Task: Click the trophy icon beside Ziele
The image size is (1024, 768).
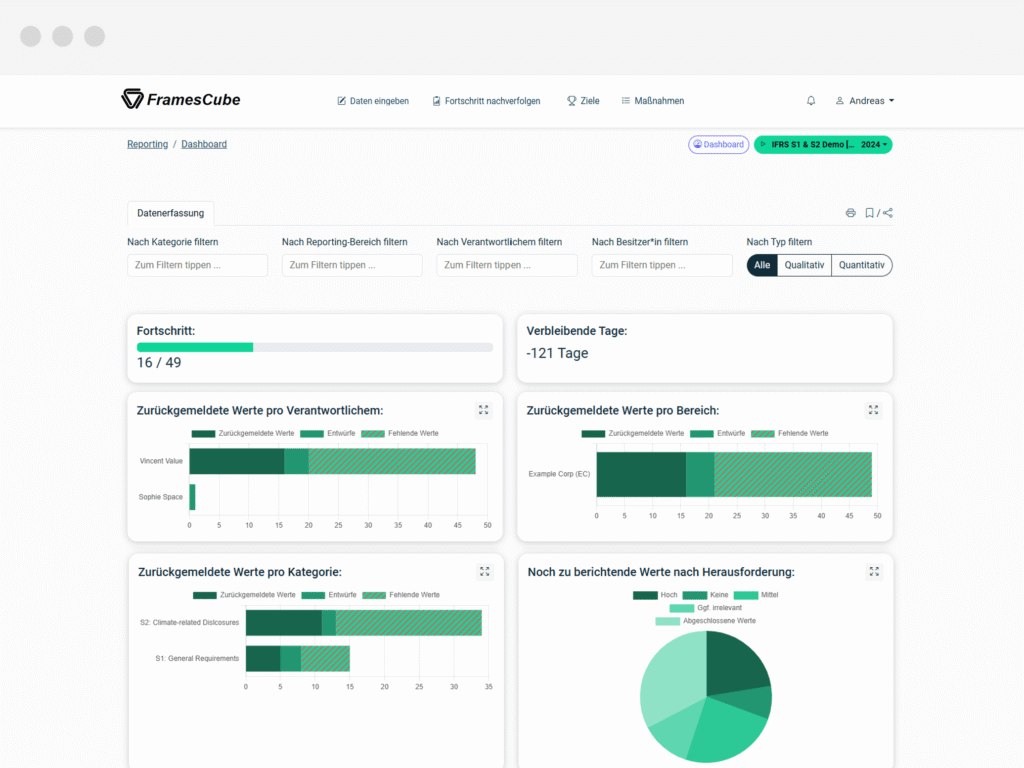Action: [x=571, y=101]
